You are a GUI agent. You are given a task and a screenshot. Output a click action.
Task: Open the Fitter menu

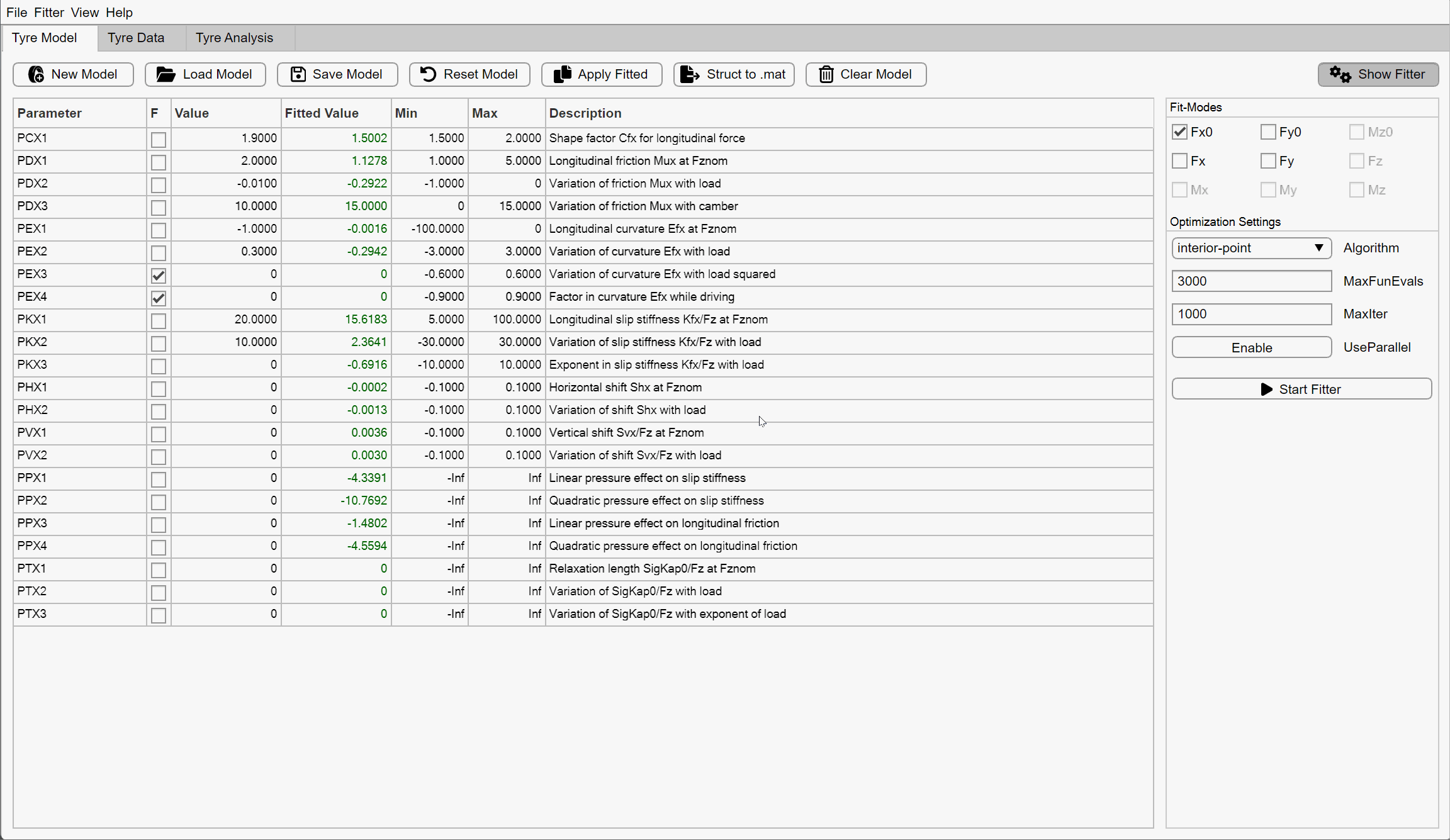click(x=49, y=13)
